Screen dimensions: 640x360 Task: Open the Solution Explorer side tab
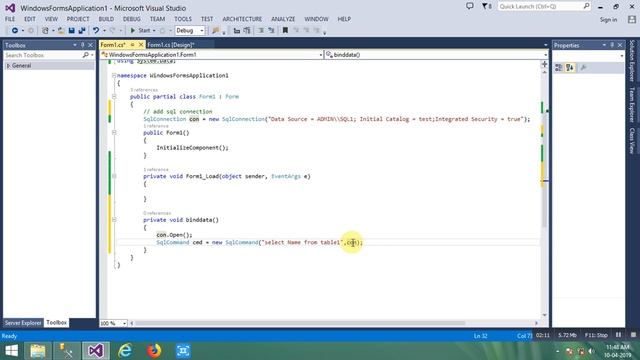pyautogui.click(x=632, y=60)
